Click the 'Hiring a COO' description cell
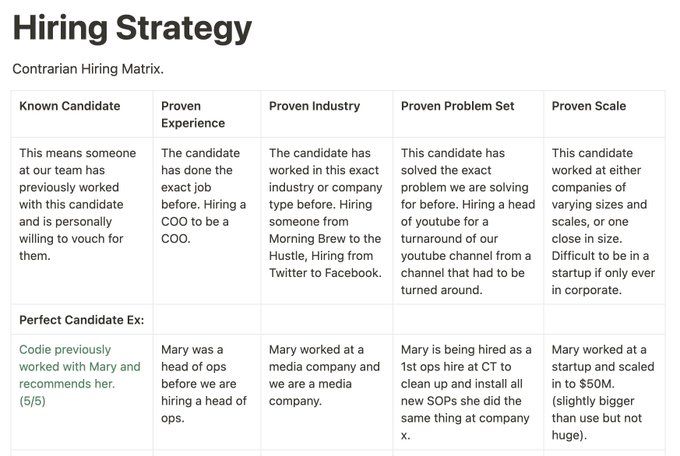The image size is (680, 456). pyautogui.click(x=207, y=221)
